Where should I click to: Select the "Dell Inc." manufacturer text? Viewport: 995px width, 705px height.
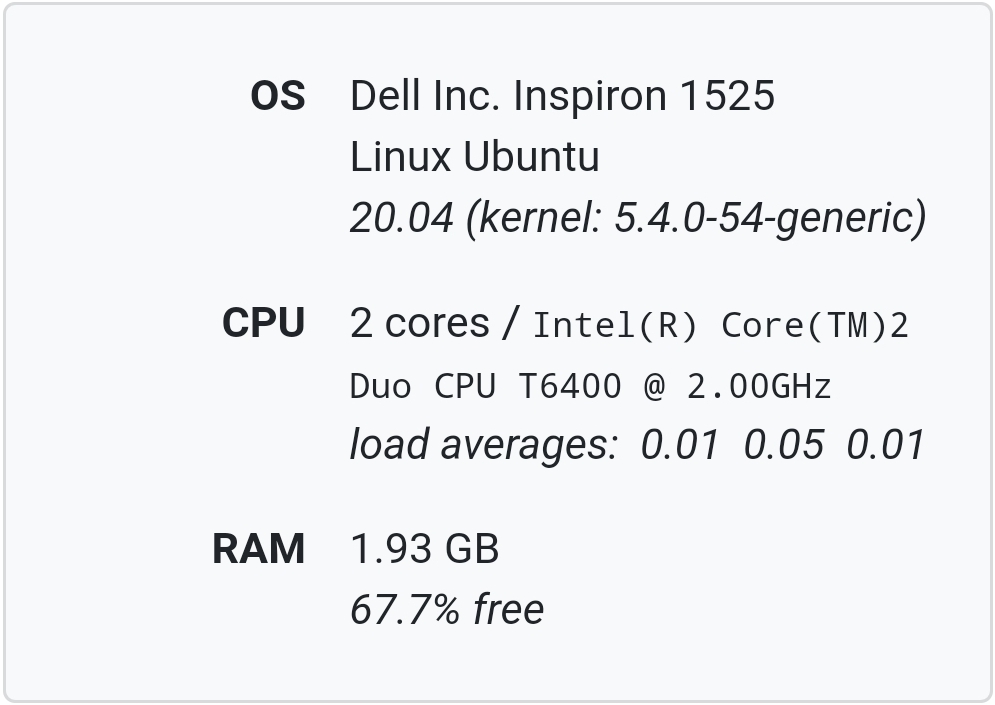pyautogui.click(x=425, y=97)
